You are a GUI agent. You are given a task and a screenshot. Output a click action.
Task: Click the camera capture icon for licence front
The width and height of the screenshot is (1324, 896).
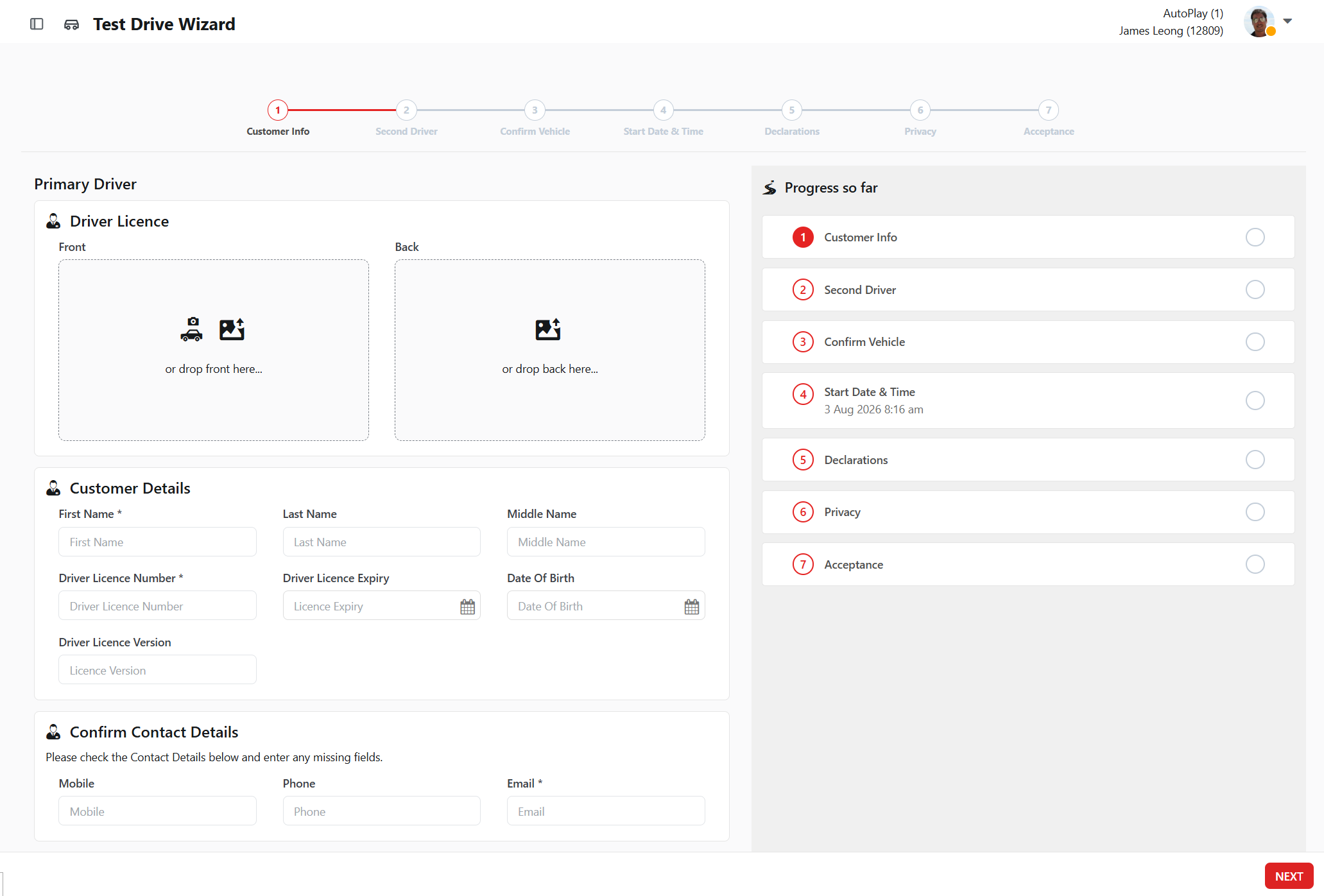point(191,329)
